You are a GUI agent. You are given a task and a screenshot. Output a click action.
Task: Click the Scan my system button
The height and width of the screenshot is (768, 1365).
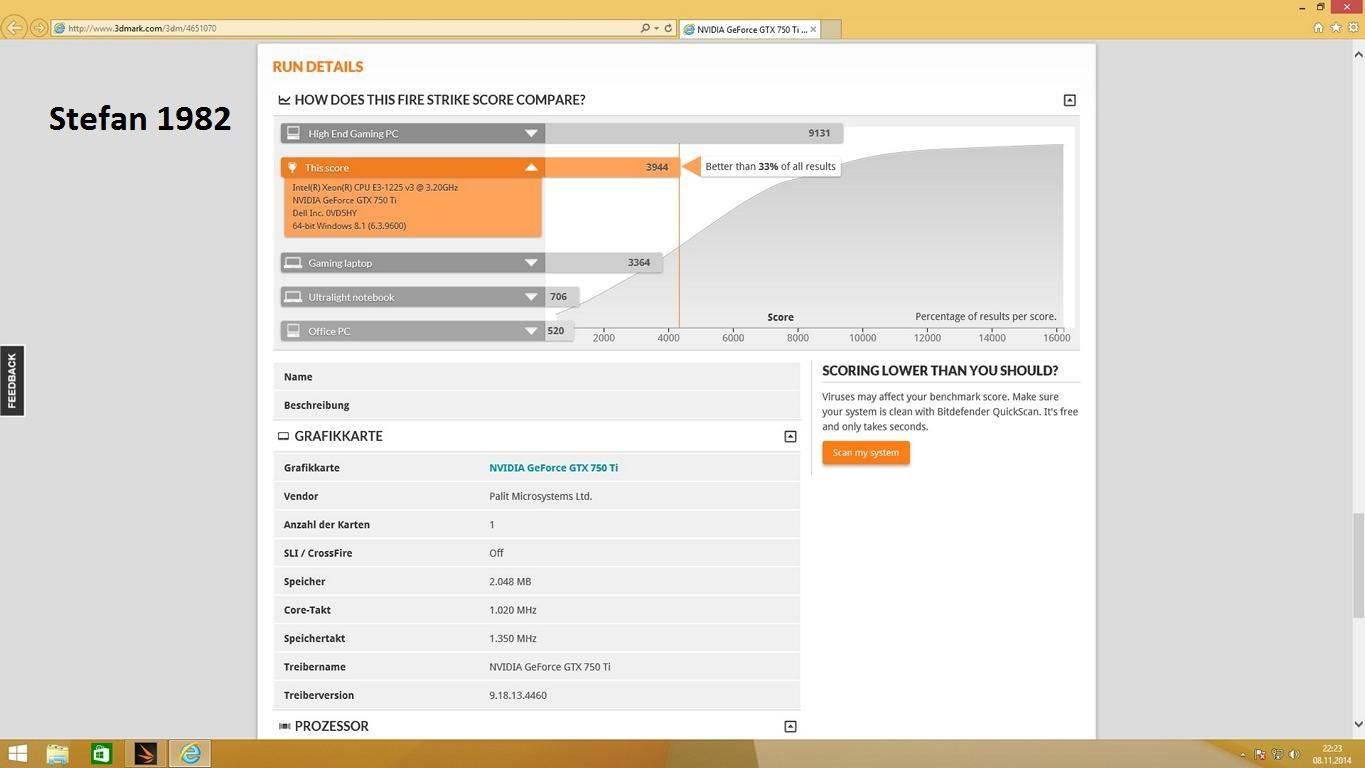click(x=866, y=453)
